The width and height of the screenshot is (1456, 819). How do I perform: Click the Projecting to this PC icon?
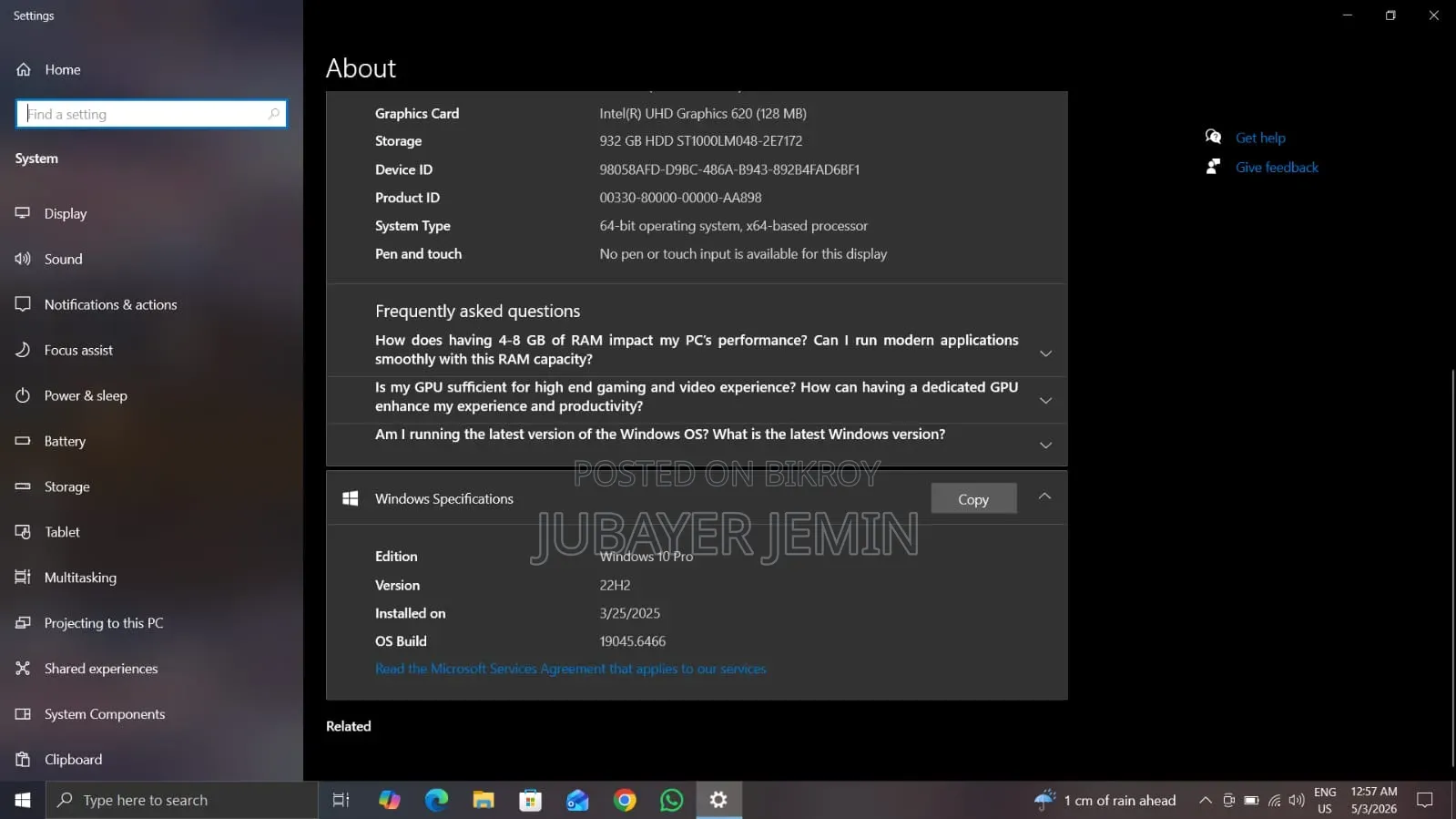tap(23, 623)
